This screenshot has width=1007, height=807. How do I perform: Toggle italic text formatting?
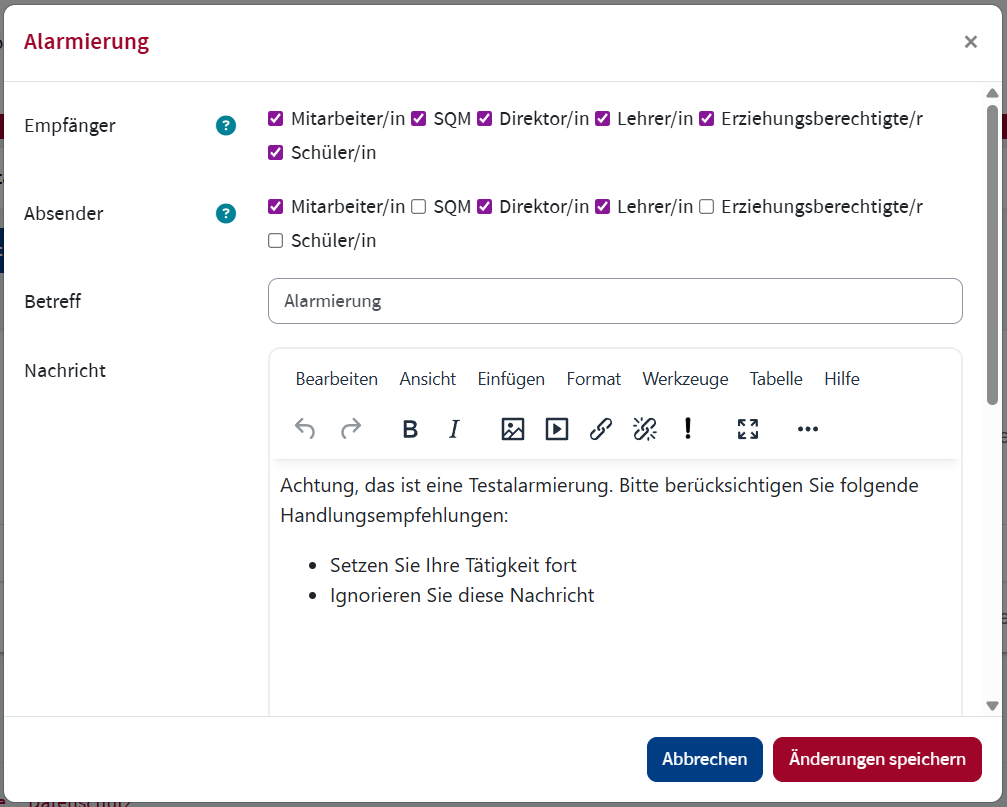pos(454,429)
